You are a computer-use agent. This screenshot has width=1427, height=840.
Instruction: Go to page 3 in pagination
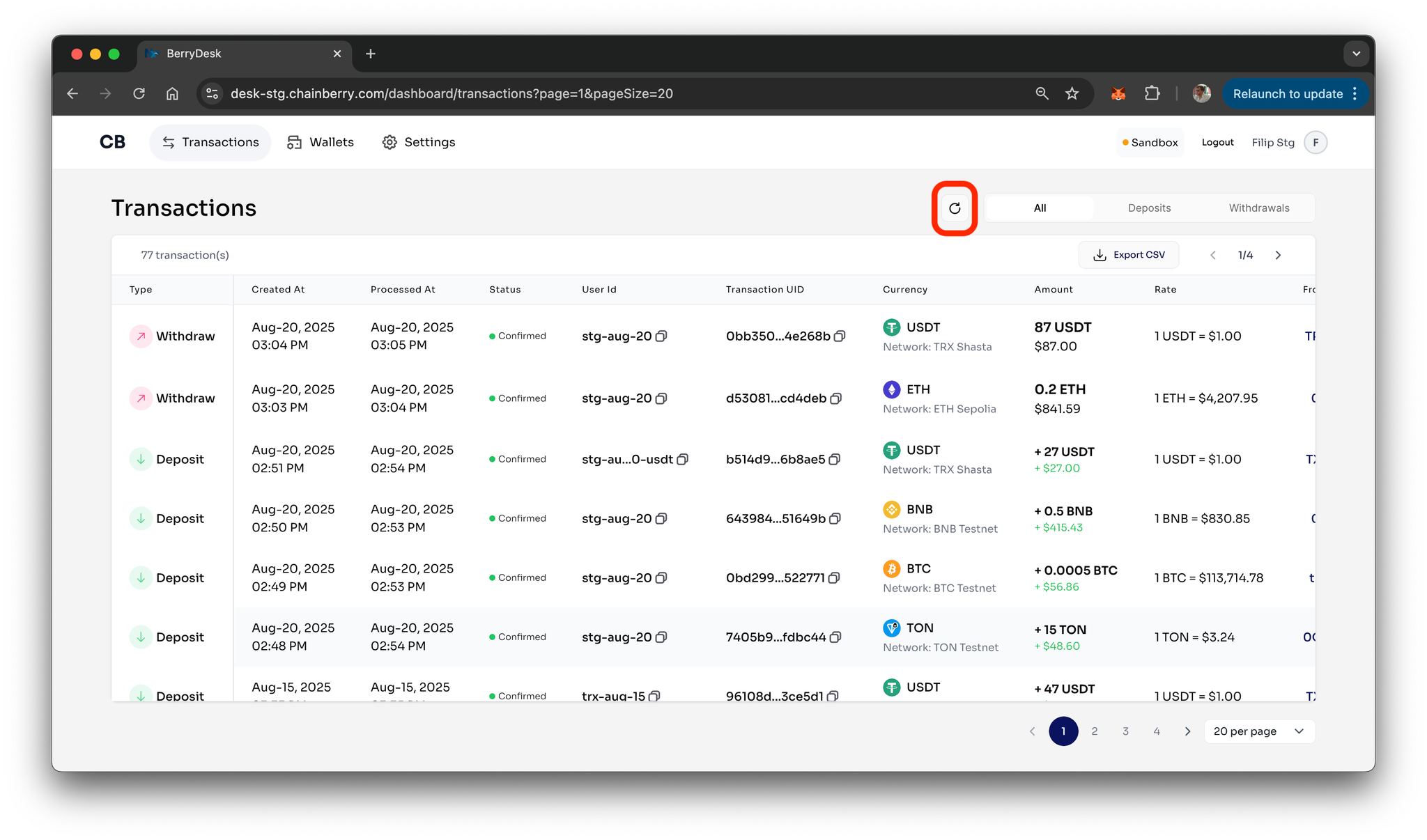(x=1125, y=731)
